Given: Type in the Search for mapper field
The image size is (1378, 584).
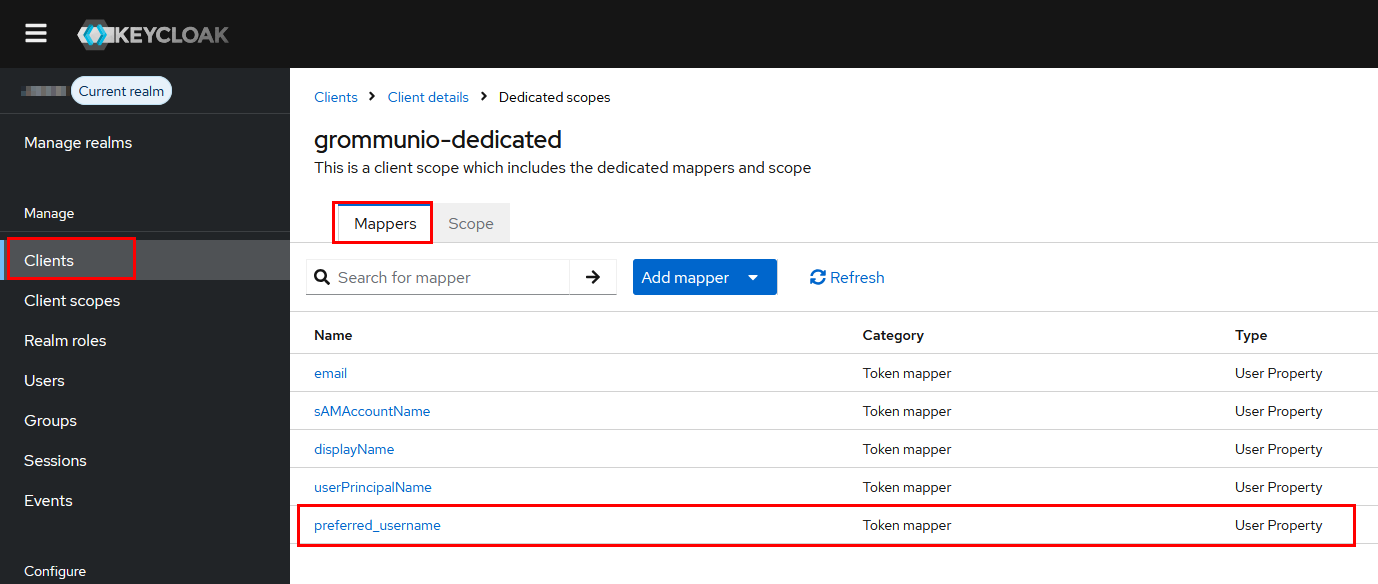Looking at the screenshot, I should tap(450, 277).
